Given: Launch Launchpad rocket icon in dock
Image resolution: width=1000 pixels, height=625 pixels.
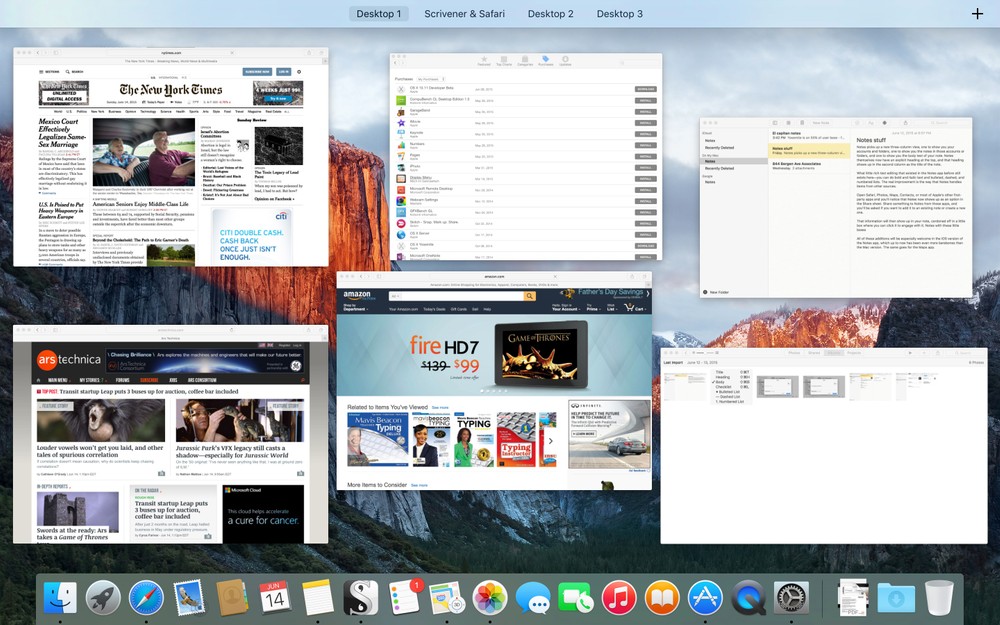Looking at the screenshot, I should (103, 598).
